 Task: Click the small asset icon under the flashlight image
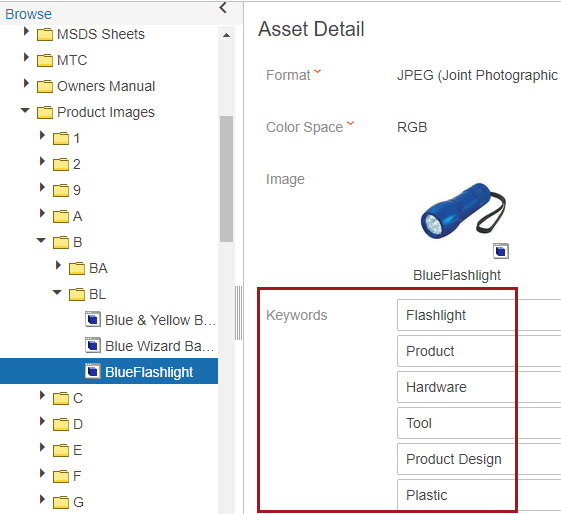(501, 251)
